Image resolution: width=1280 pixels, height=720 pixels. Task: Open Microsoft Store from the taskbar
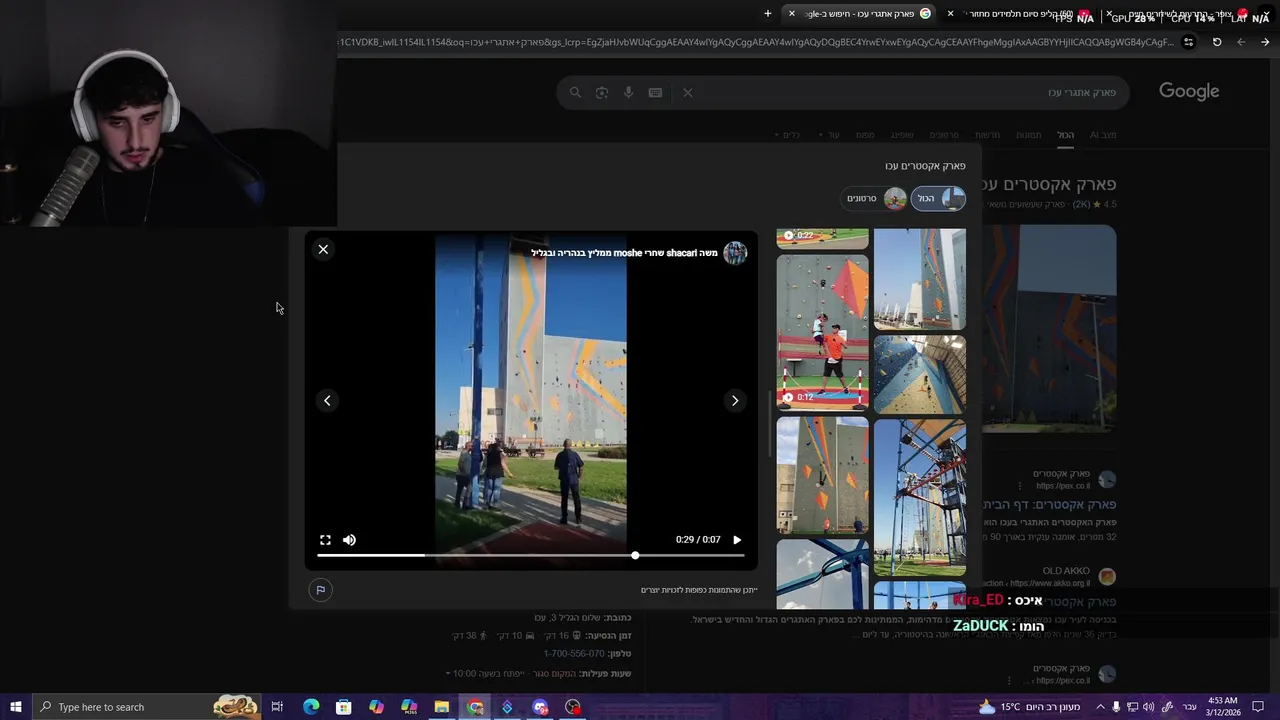343,707
